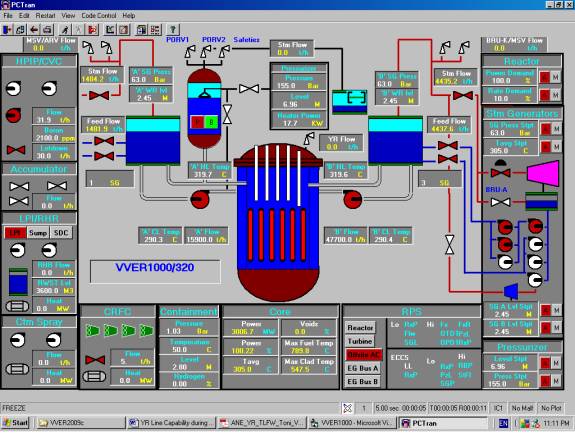Click the blue auxiliary feed pump symbol
The height and width of the screenshot is (433, 575).
[x=511, y=291]
